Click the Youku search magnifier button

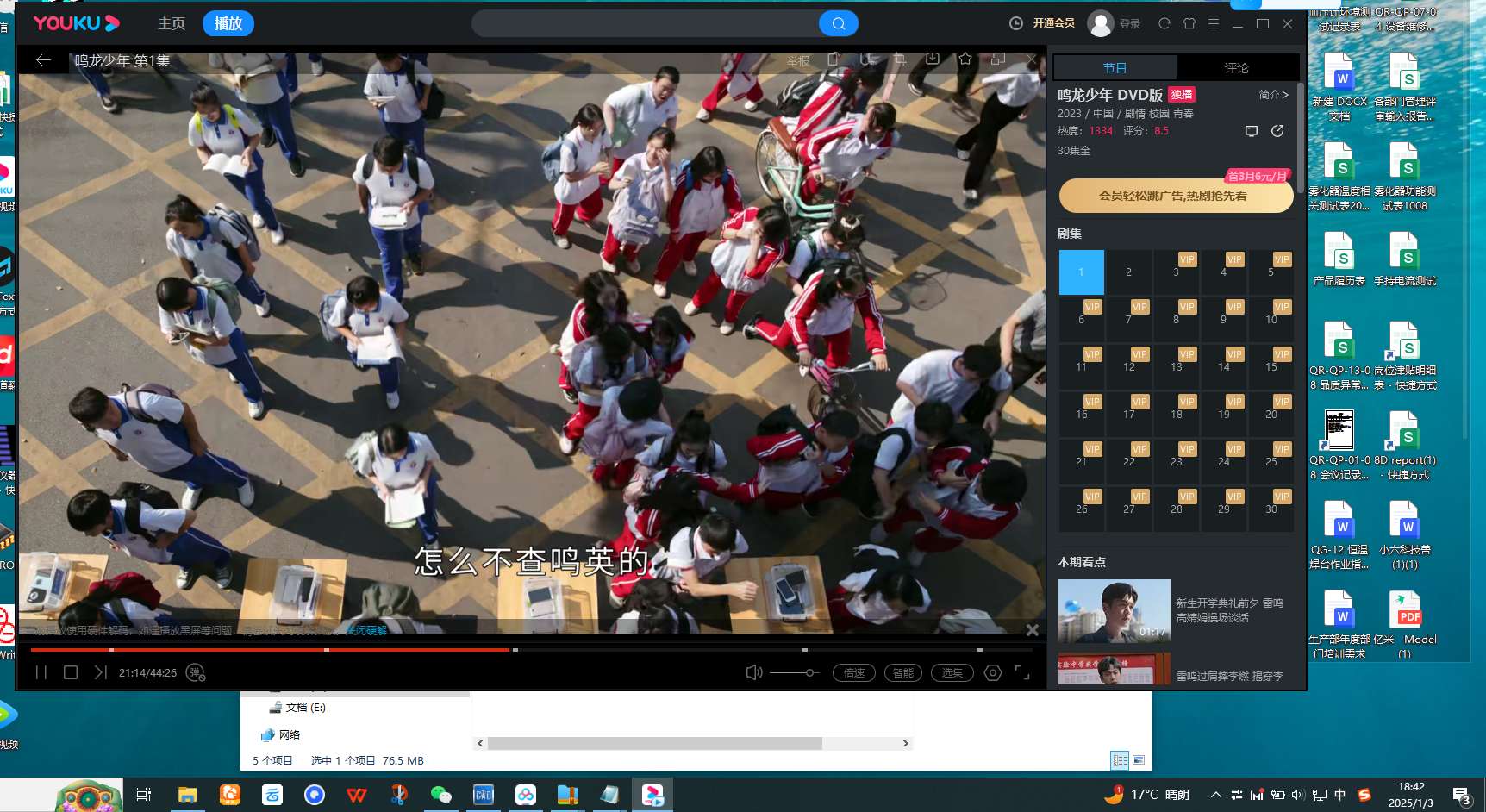(x=838, y=23)
